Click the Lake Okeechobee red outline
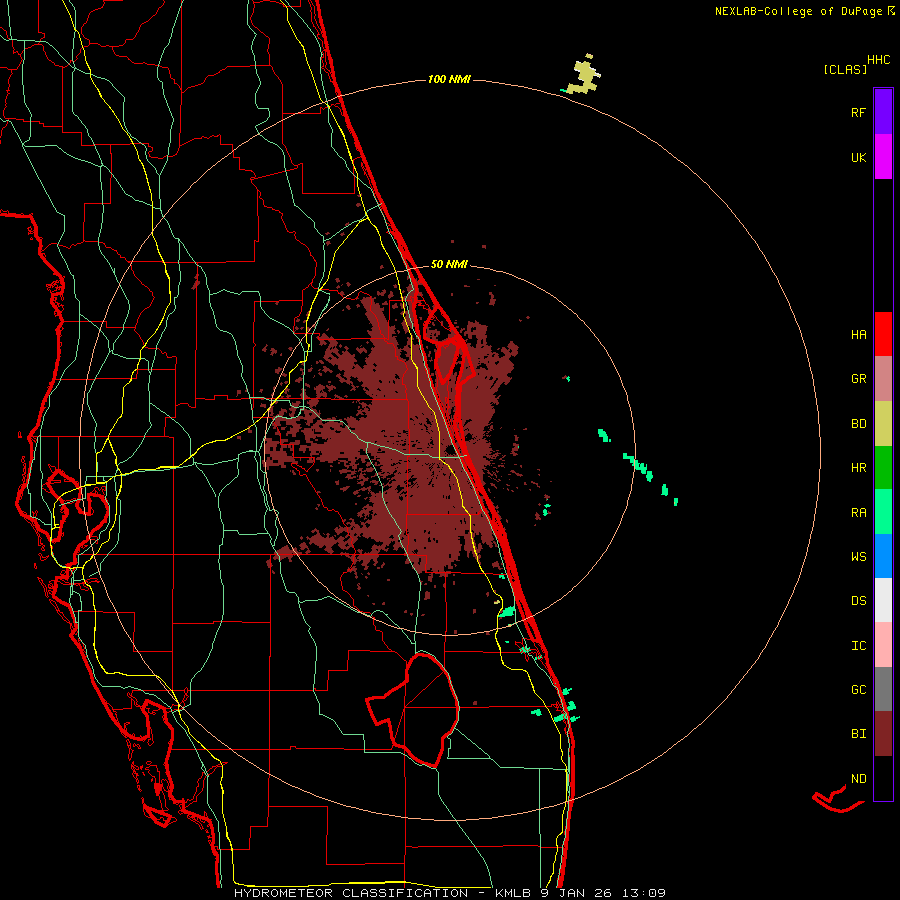 pos(413,710)
